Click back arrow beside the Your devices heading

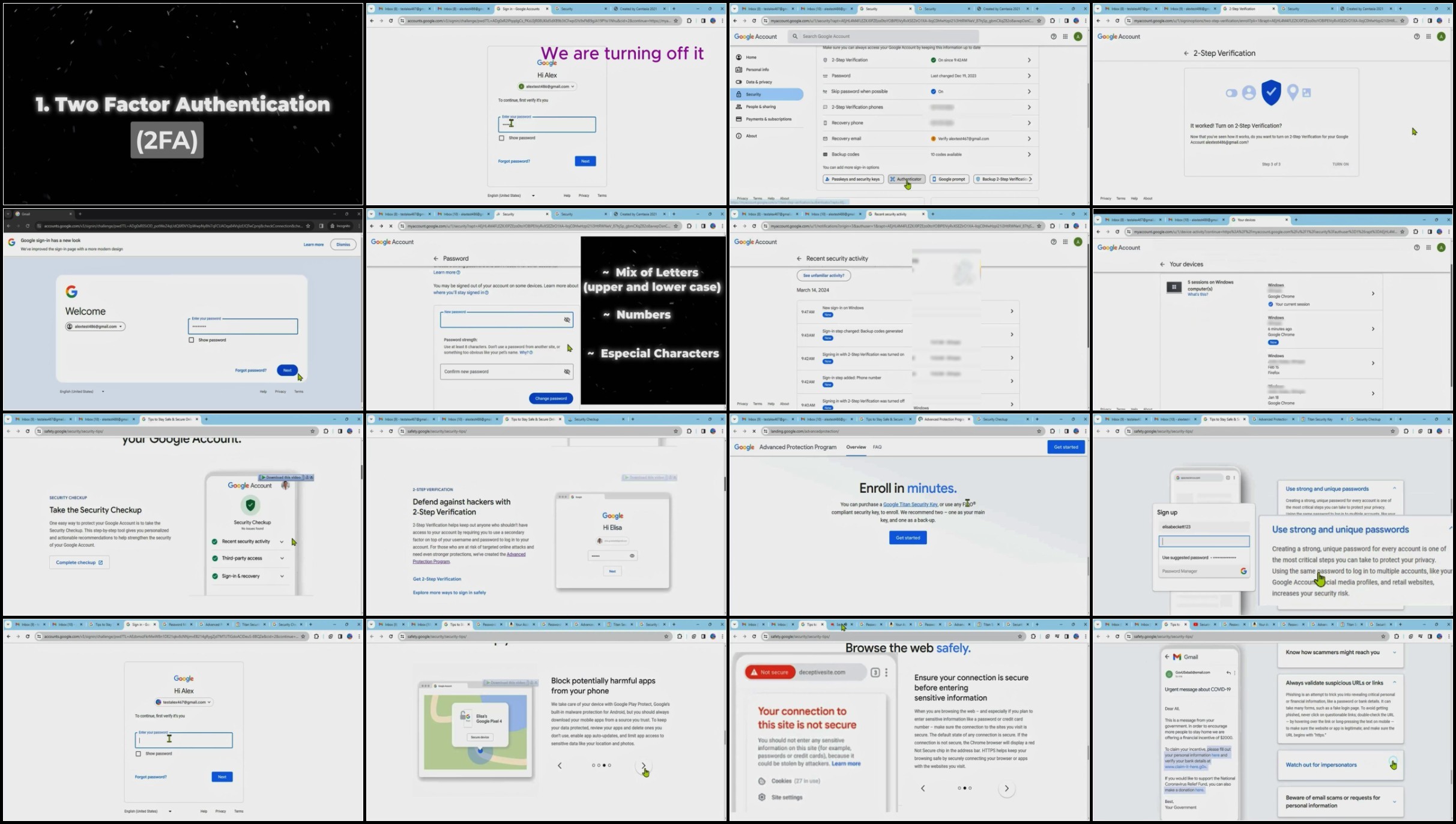click(x=1162, y=264)
